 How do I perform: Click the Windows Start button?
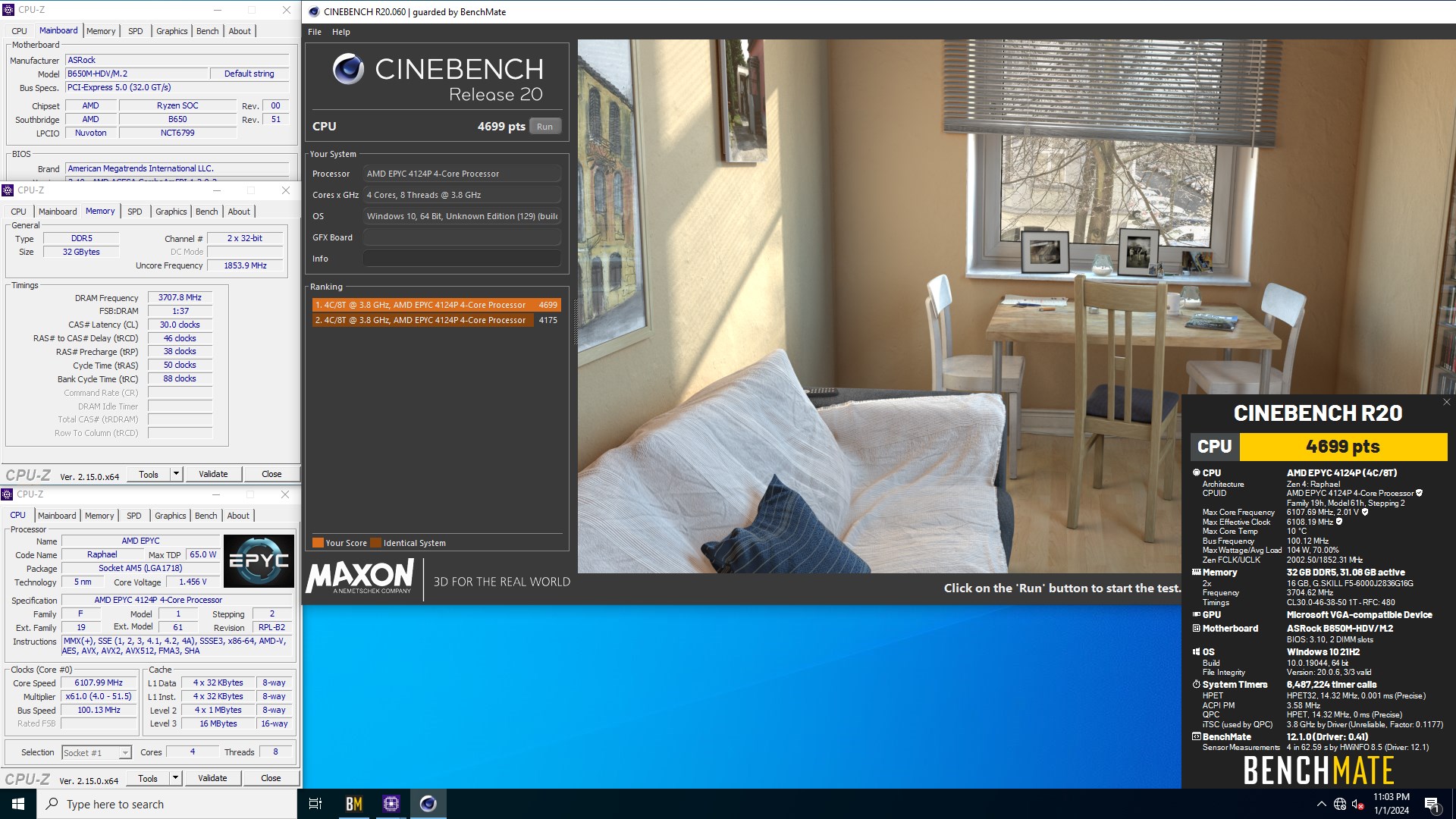tap(18, 804)
